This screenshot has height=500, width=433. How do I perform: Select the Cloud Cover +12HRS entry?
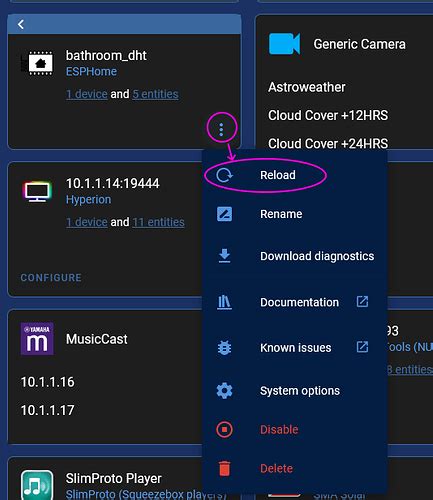click(328, 115)
